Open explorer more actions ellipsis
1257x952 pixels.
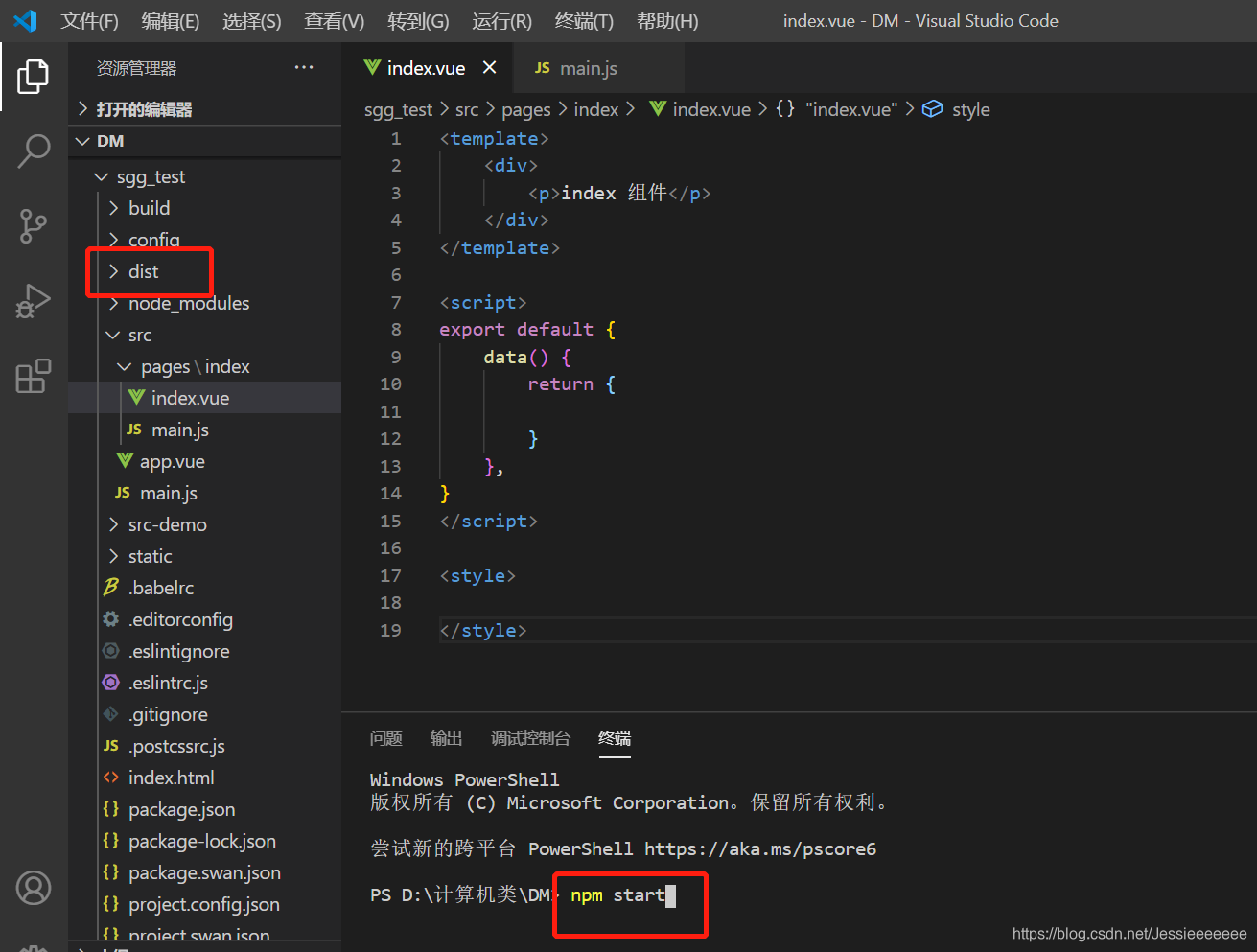click(304, 67)
